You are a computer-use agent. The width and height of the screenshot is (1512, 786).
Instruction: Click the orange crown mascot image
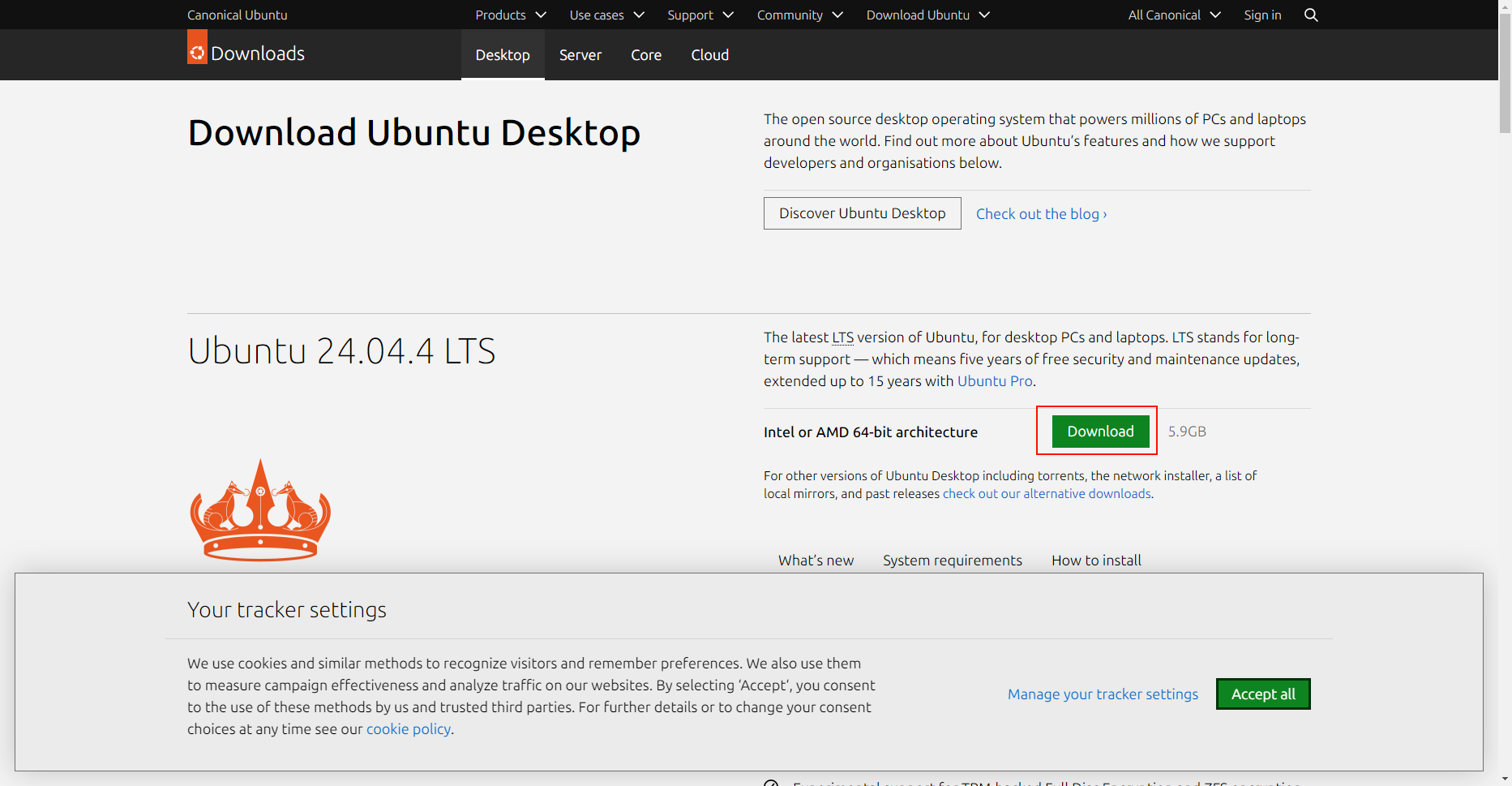(x=260, y=510)
